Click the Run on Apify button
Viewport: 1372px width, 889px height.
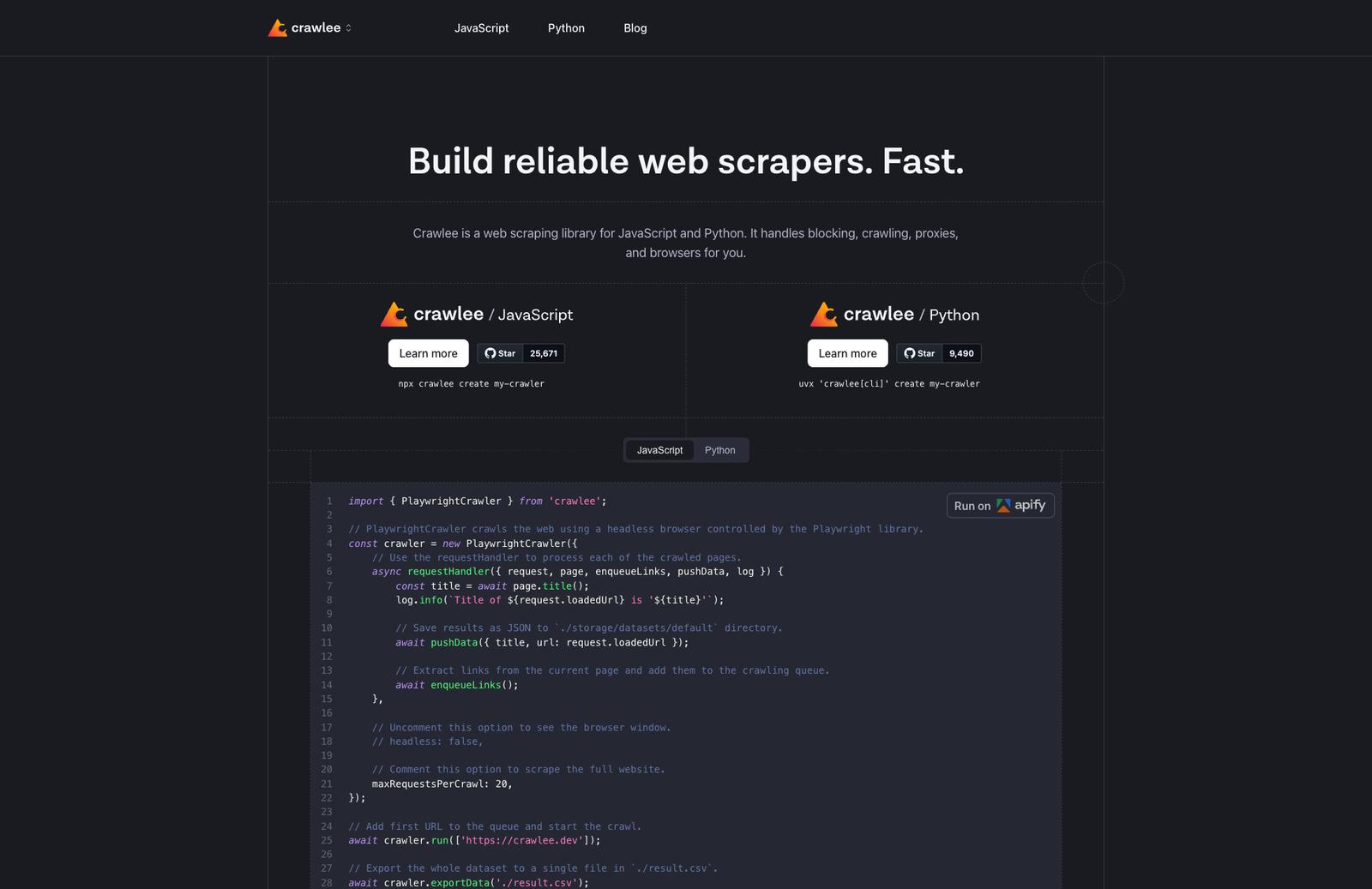coord(1000,506)
